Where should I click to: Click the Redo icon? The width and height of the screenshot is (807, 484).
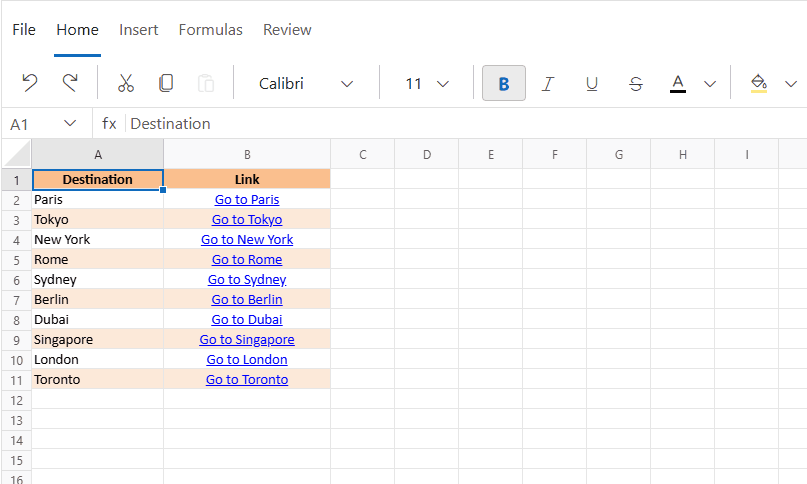(70, 83)
